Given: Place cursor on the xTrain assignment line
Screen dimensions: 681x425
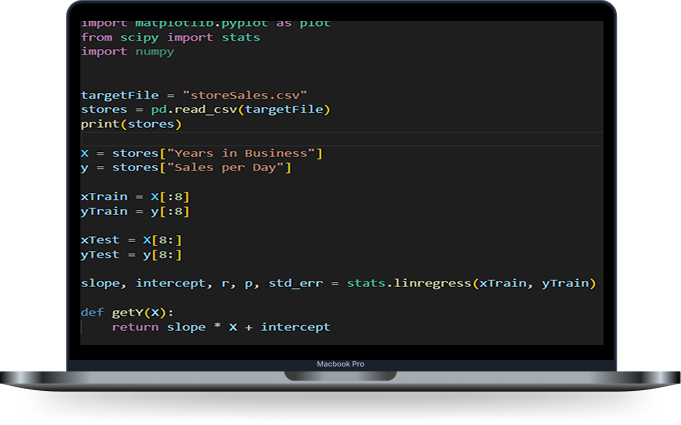Looking at the screenshot, I should pos(135,197).
